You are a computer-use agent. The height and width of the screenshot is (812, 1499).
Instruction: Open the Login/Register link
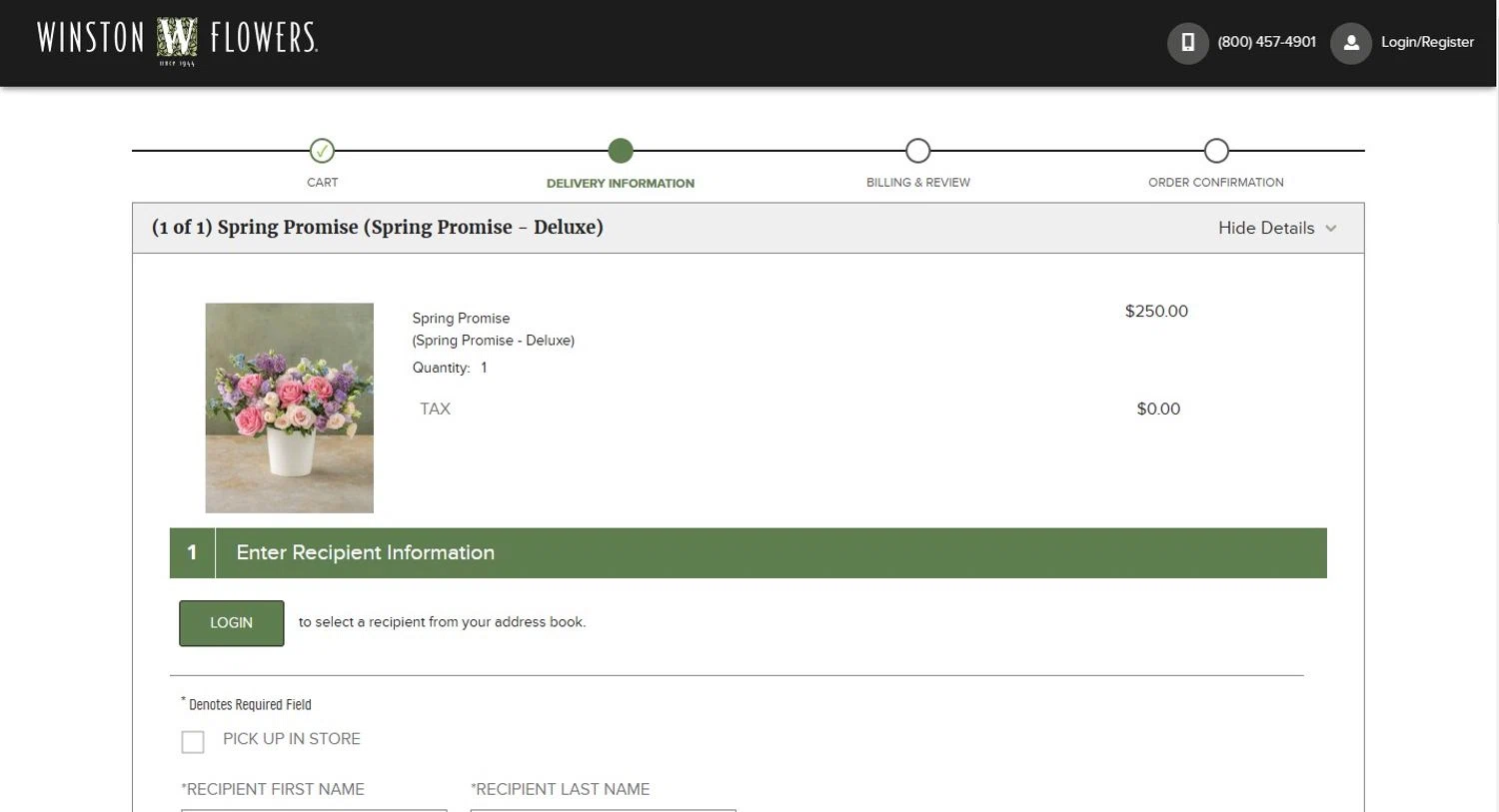[x=1427, y=42]
